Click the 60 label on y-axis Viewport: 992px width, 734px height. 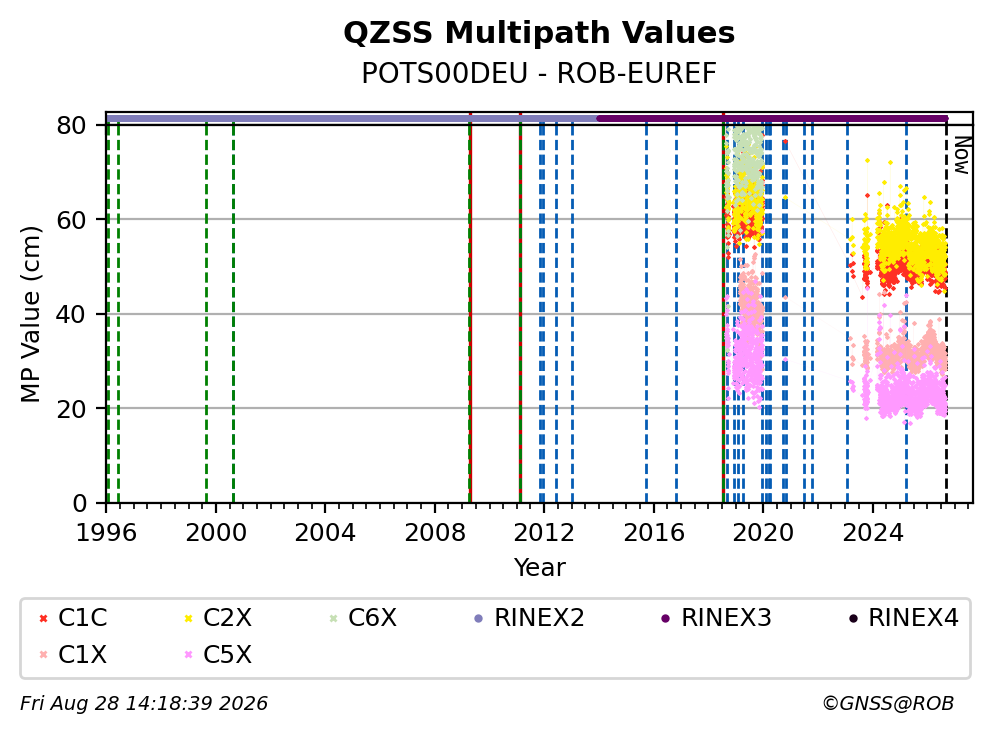tap(71, 220)
